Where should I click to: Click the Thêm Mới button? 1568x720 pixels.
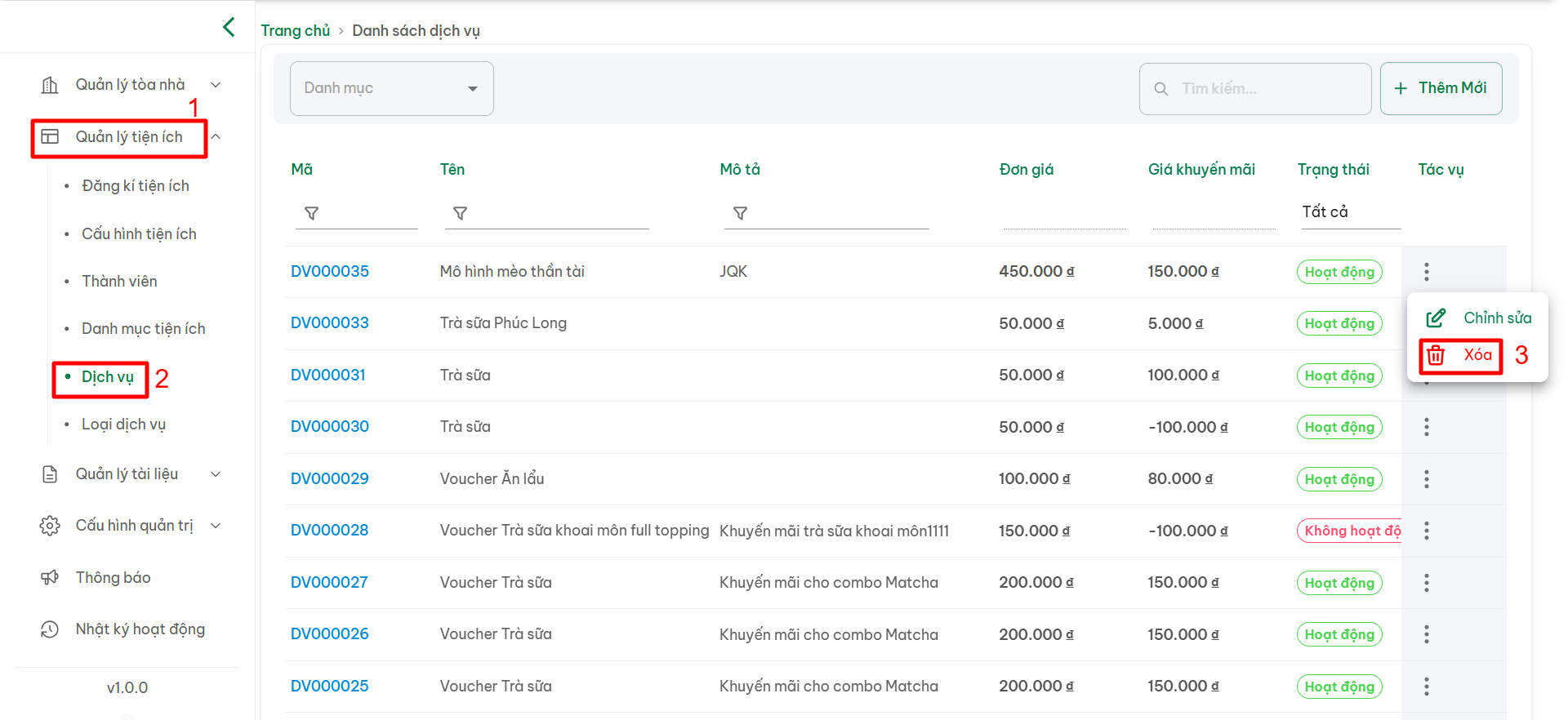1441,88
